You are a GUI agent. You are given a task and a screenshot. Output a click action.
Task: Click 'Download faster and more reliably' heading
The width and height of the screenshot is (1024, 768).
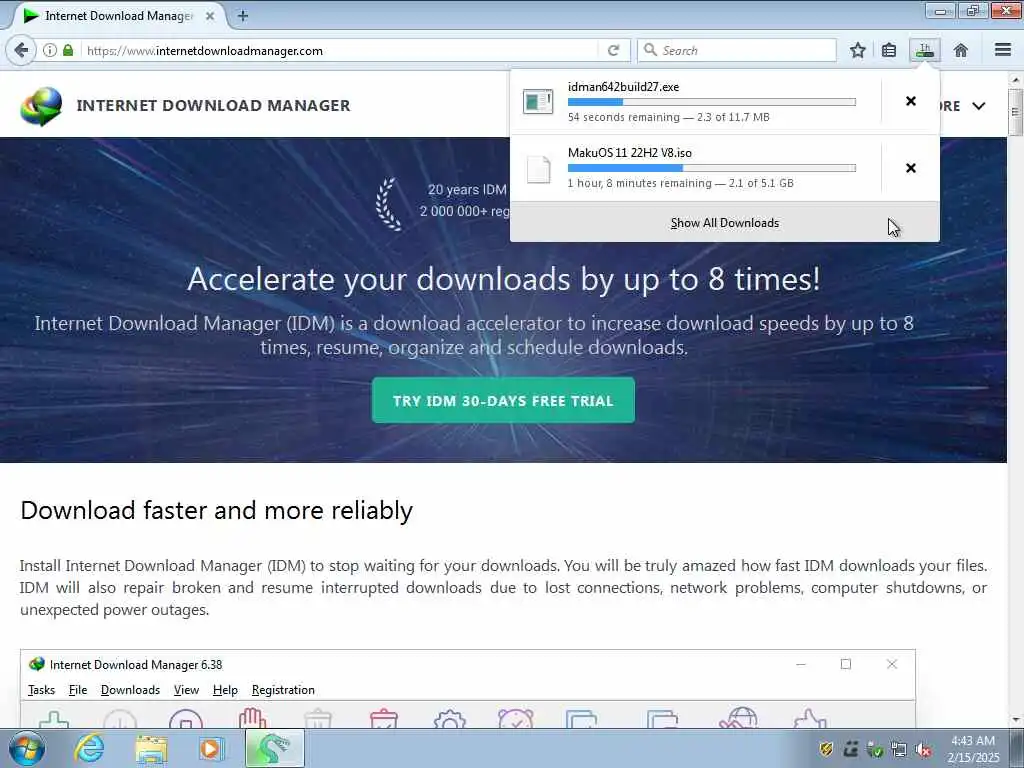click(216, 510)
